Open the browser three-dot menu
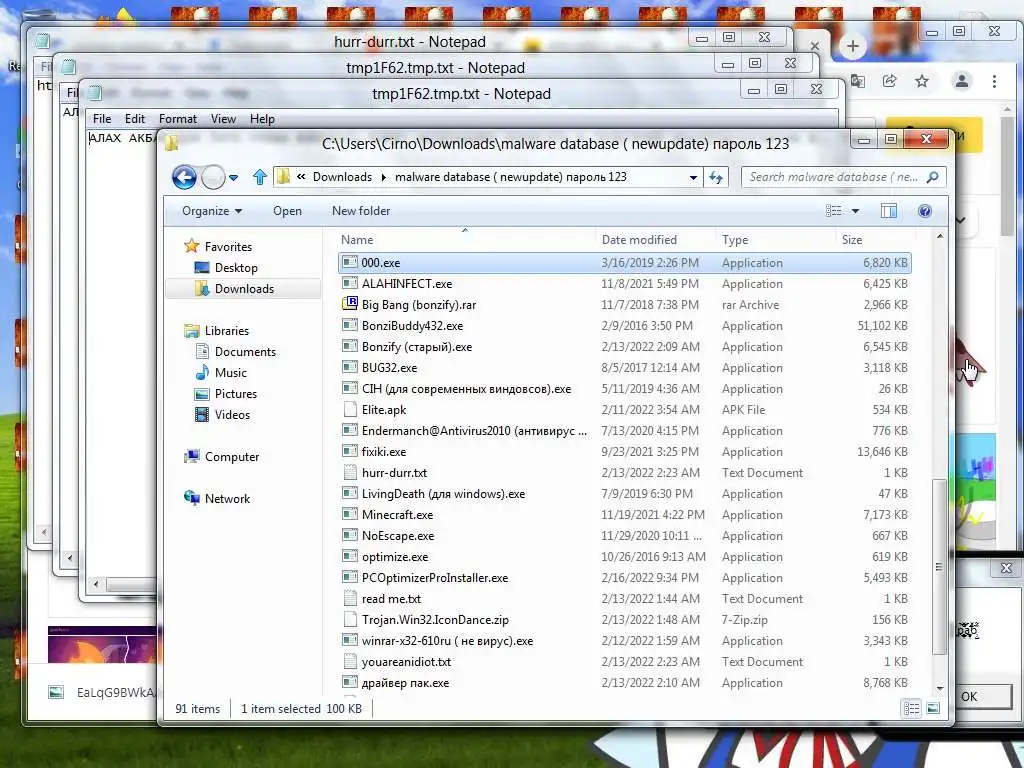The width and height of the screenshot is (1024, 768). tap(994, 81)
